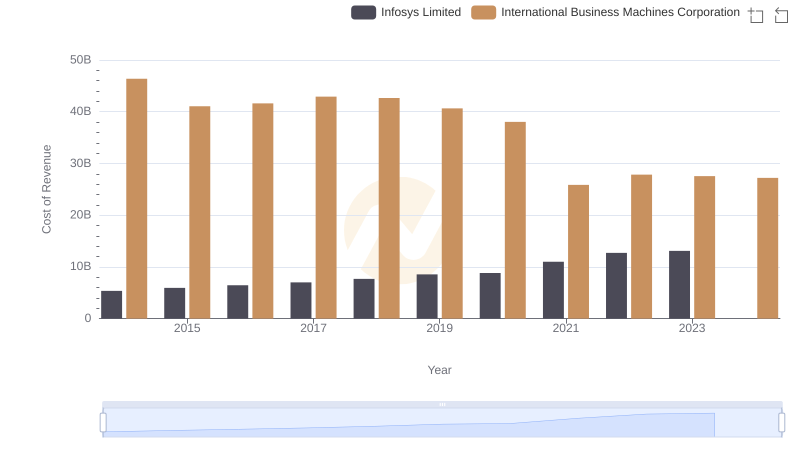Click the Infosys bar for 2017

pos(301,300)
